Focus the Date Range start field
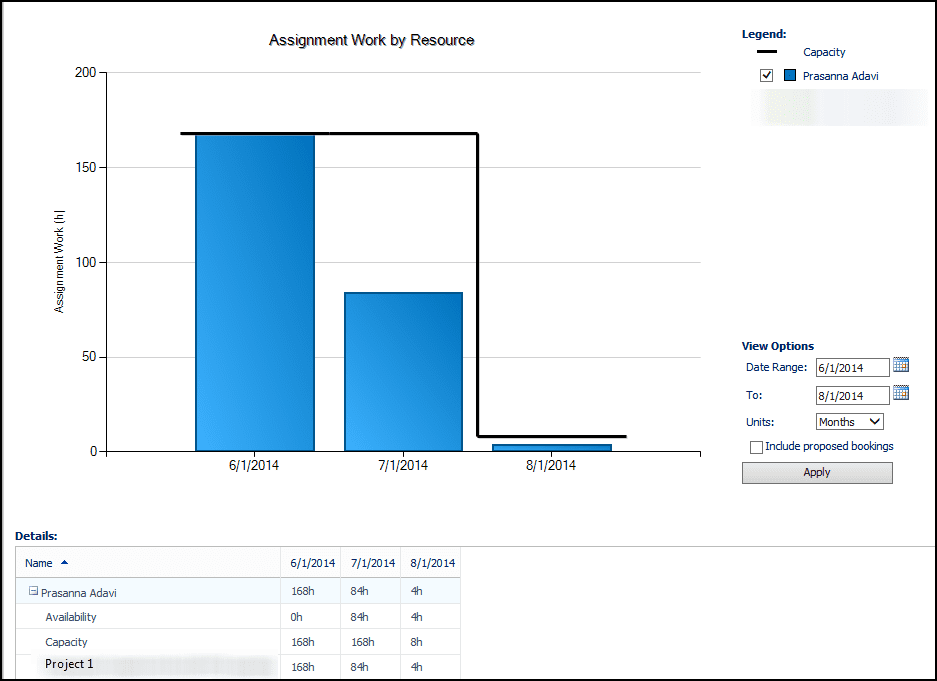The image size is (937, 681). [852, 367]
